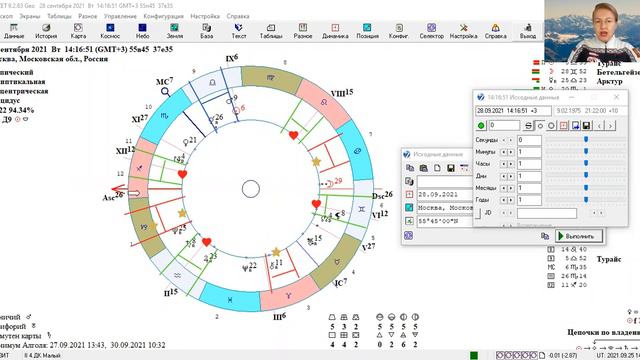Screen dimensions: 640x360
Task: Open the Справка help toolbar icon
Action: coord(496,31)
